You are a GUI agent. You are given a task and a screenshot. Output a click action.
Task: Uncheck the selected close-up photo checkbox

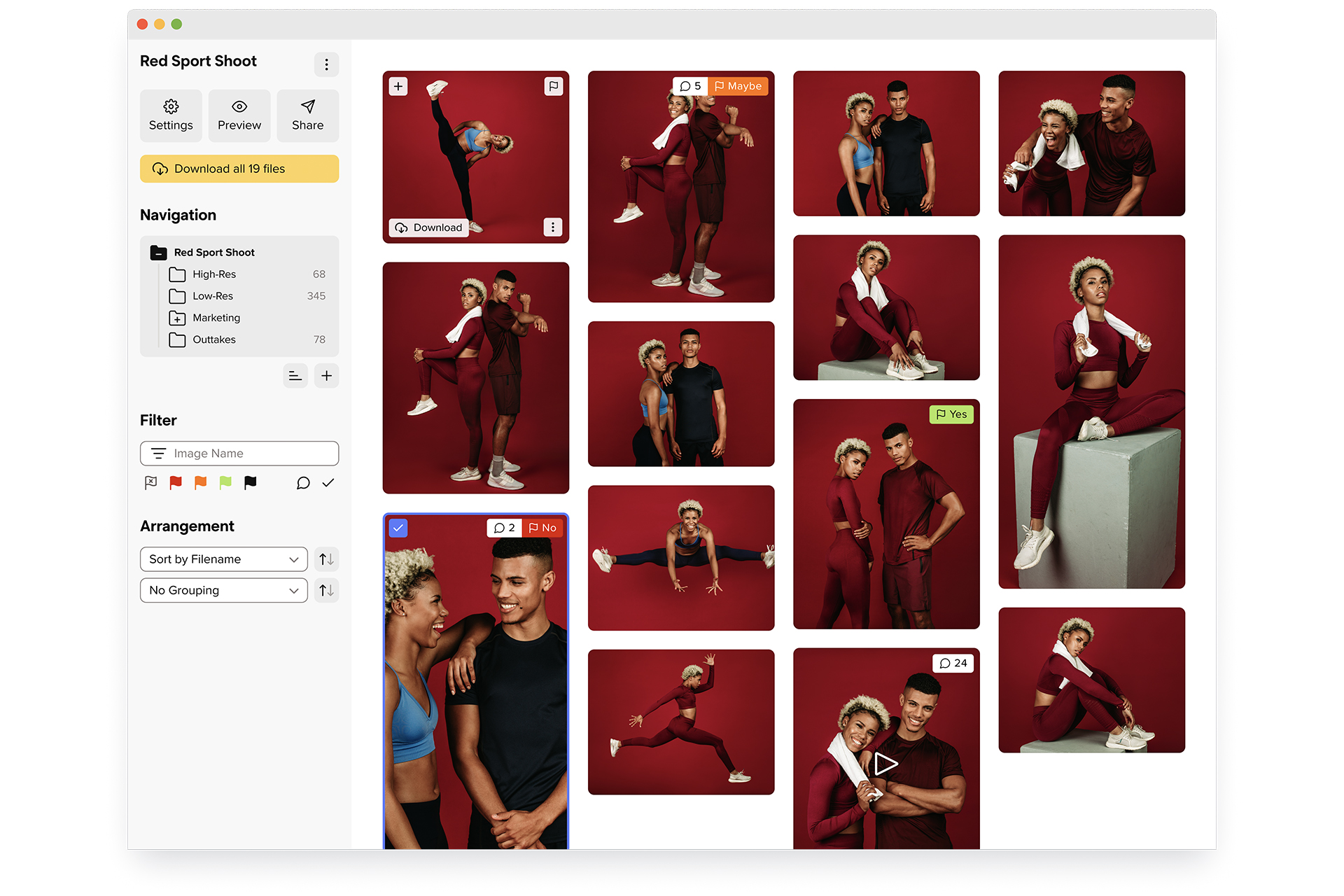click(398, 528)
